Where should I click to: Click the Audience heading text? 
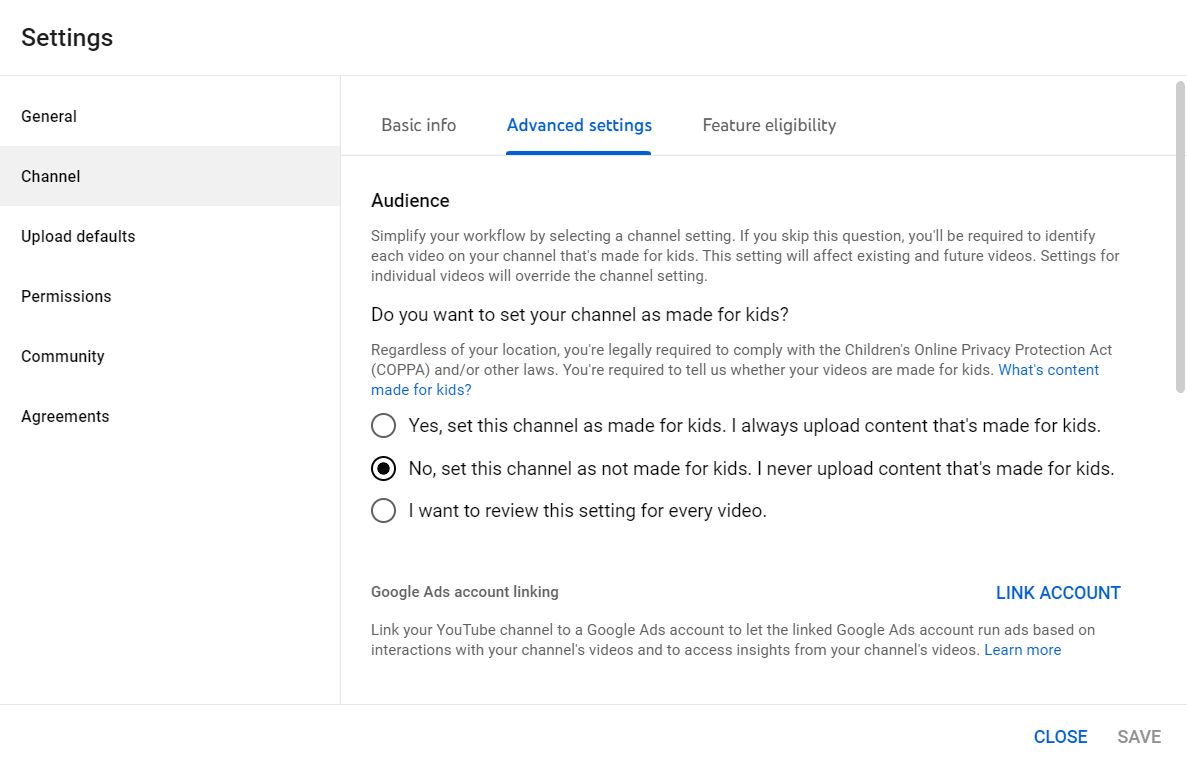[x=410, y=201]
